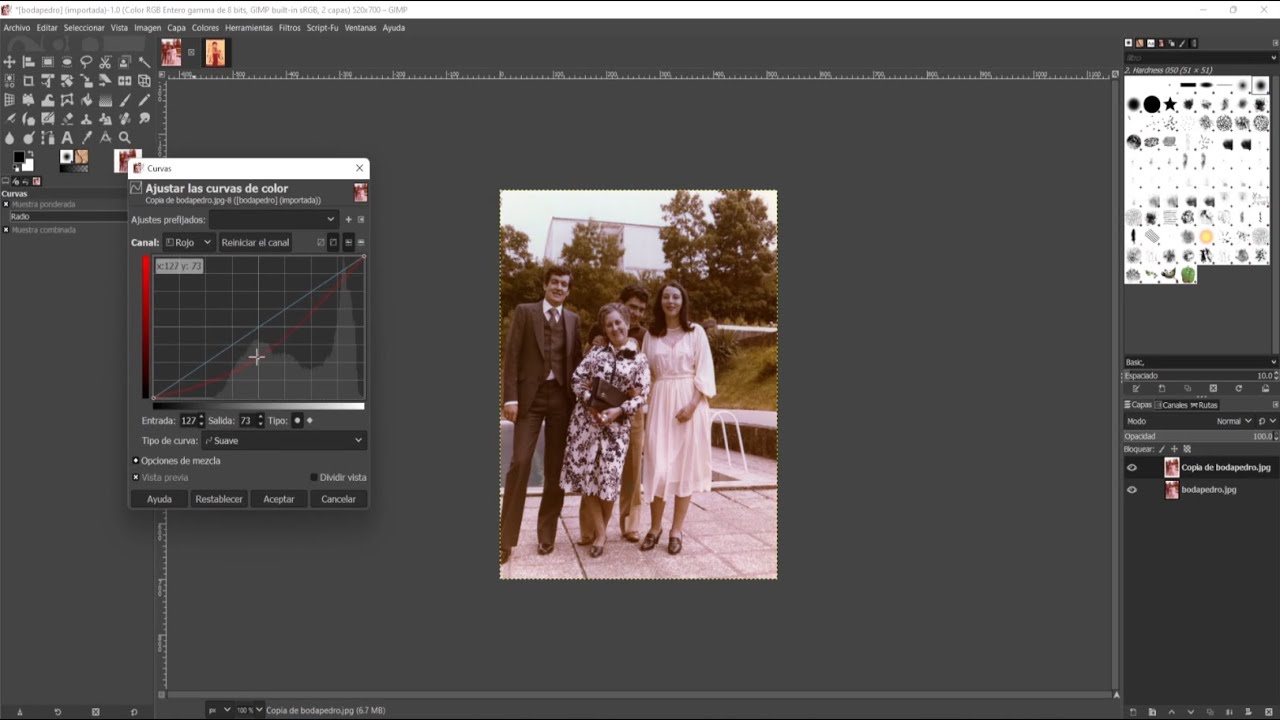This screenshot has height=720, width=1280.
Task: Select the Scissors Select tool
Action: click(x=105, y=62)
